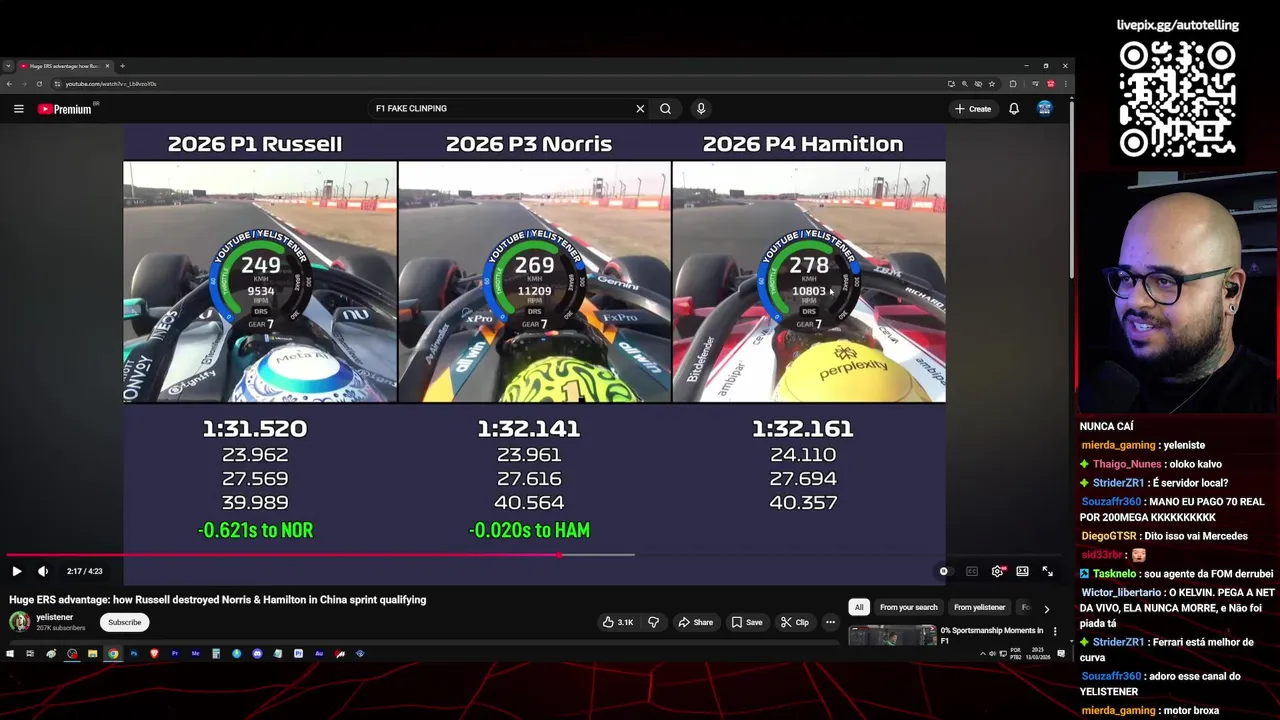Mute the video volume speaker
The height and width of the screenshot is (720, 1280).
(x=43, y=571)
